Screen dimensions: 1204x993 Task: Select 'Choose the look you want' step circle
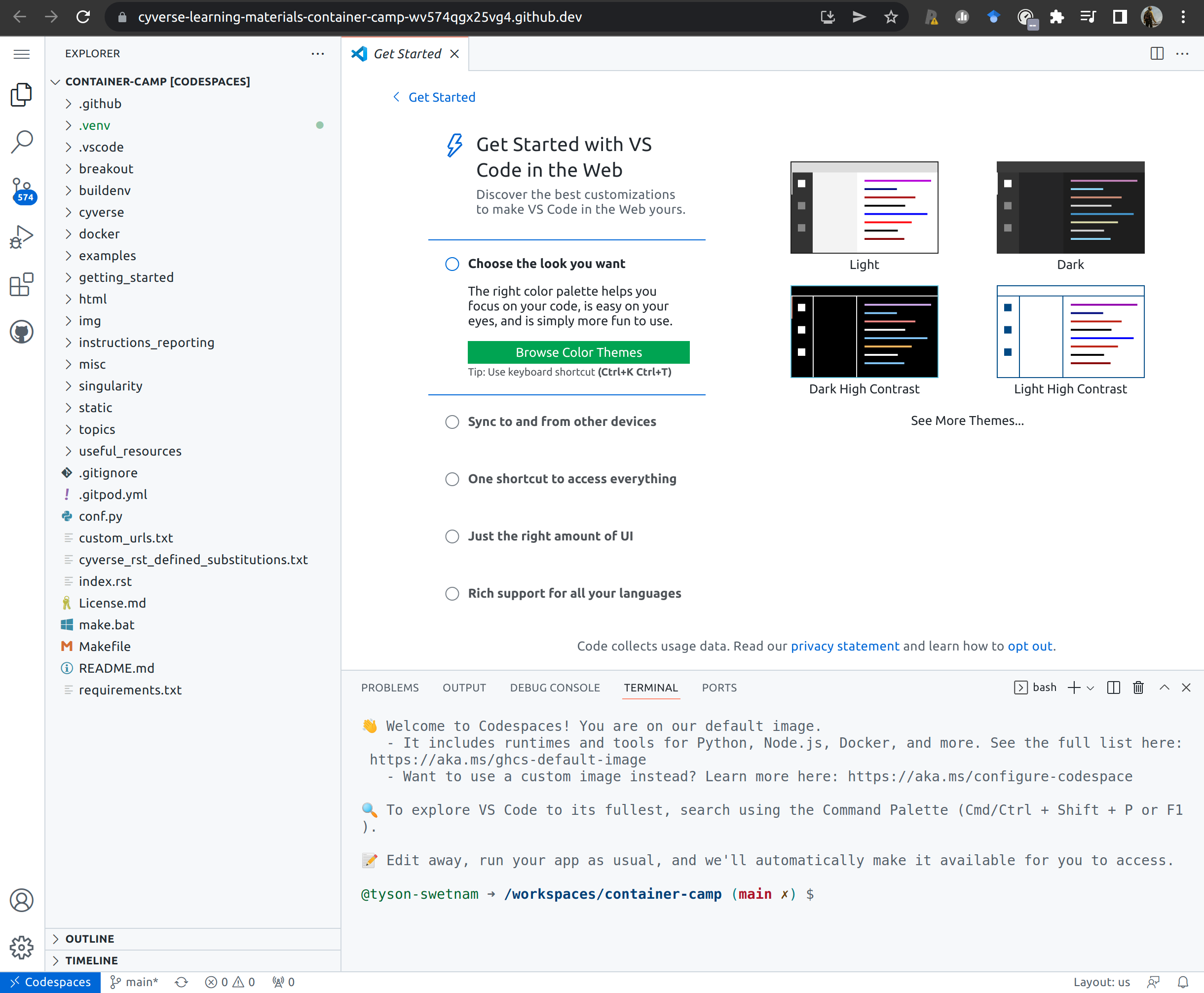(452, 264)
